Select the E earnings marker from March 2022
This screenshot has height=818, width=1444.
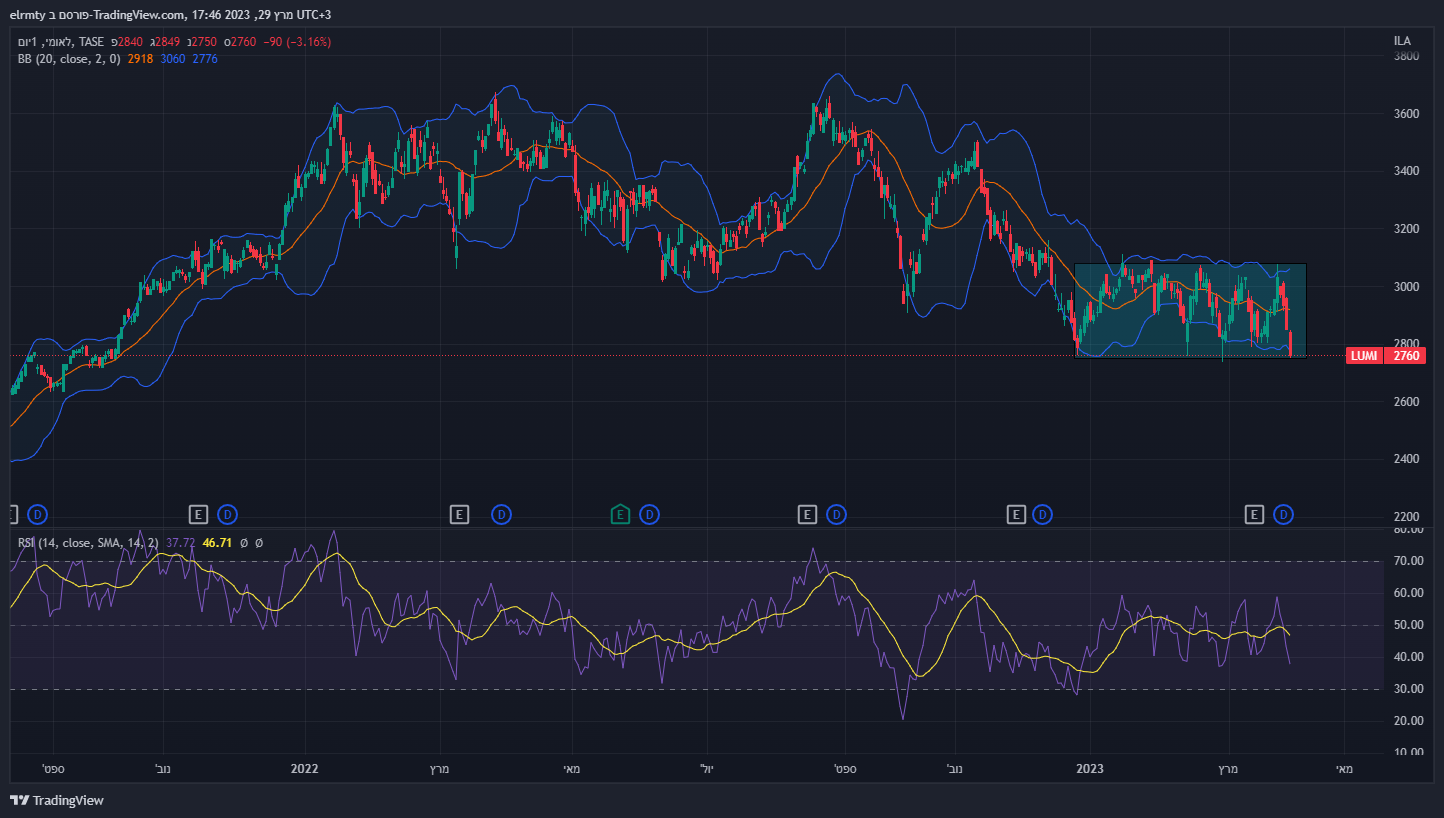click(459, 514)
